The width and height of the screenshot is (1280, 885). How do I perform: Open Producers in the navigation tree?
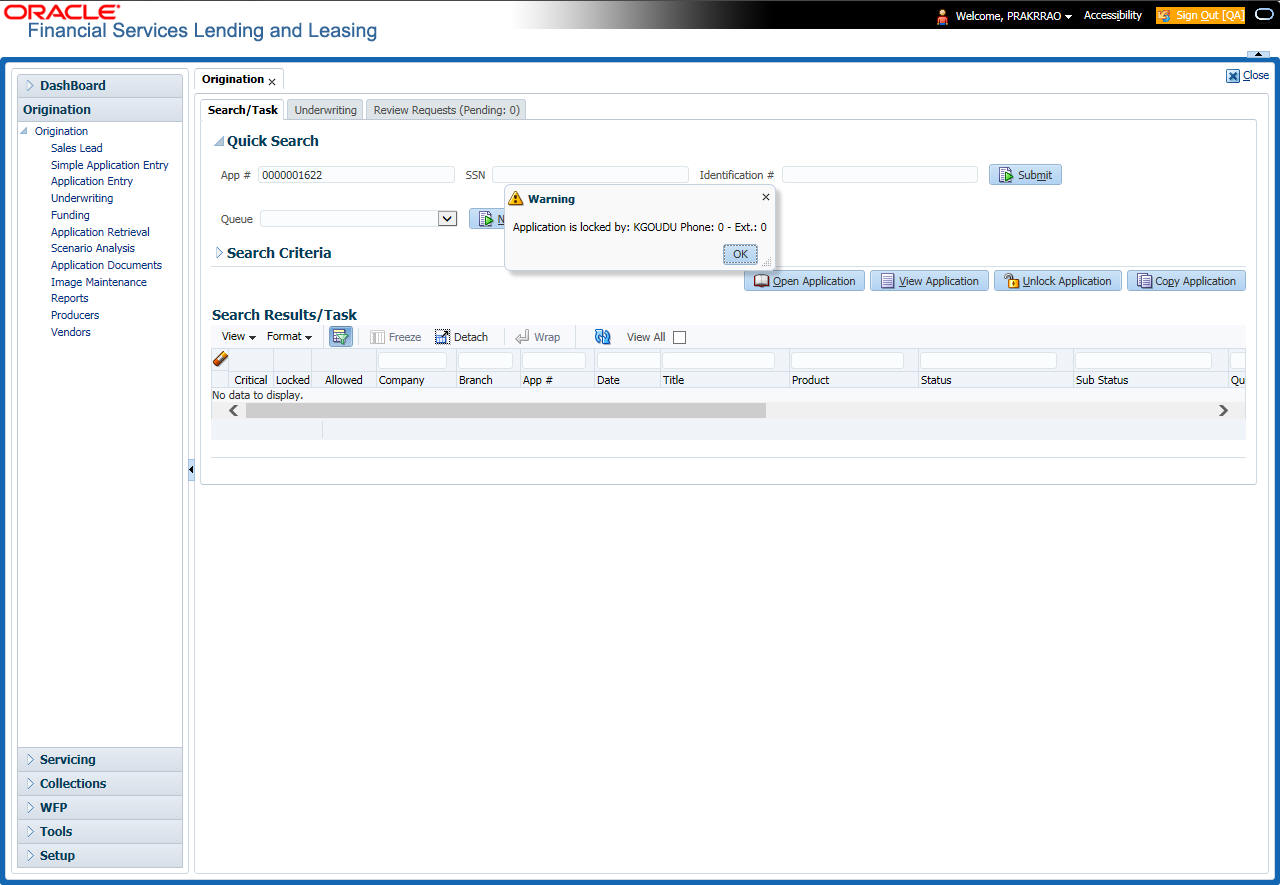pyautogui.click(x=75, y=315)
